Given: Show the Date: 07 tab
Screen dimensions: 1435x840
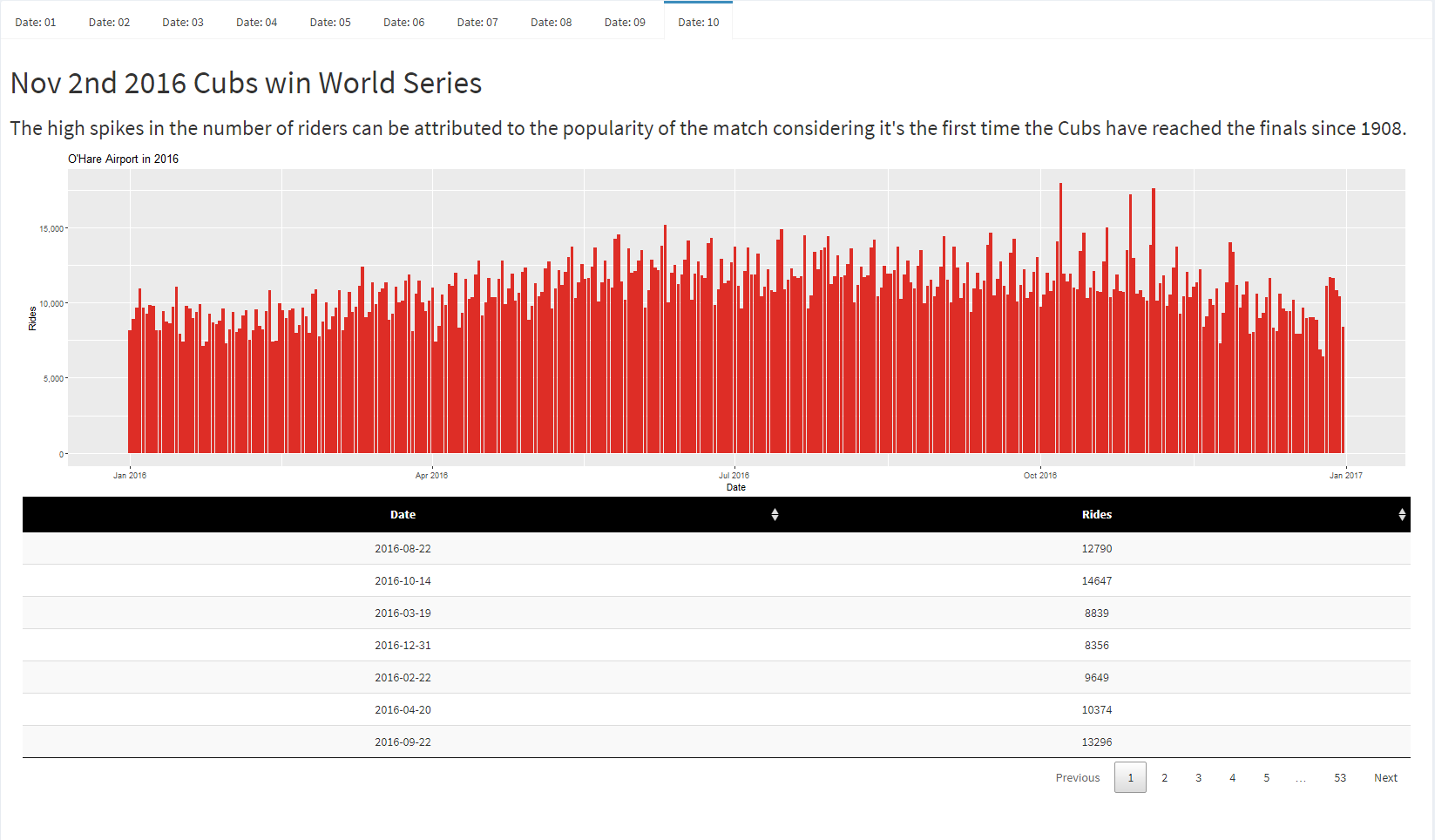Looking at the screenshot, I should point(477,22).
